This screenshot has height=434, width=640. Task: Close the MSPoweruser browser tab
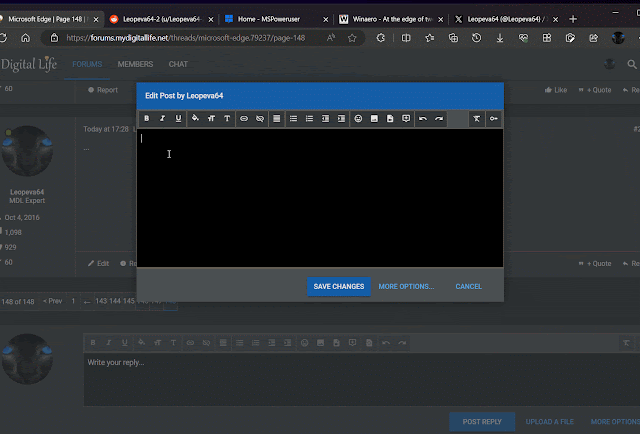click(x=325, y=20)
